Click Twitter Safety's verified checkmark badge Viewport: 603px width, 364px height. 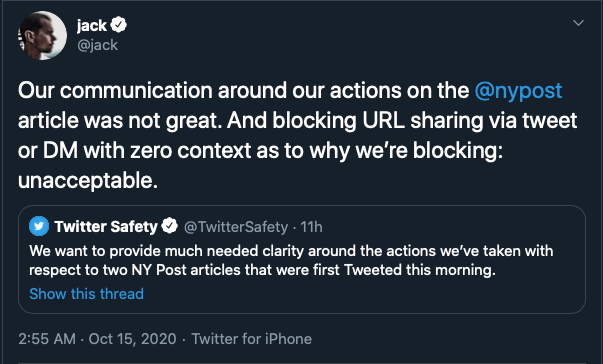[169, 226]
